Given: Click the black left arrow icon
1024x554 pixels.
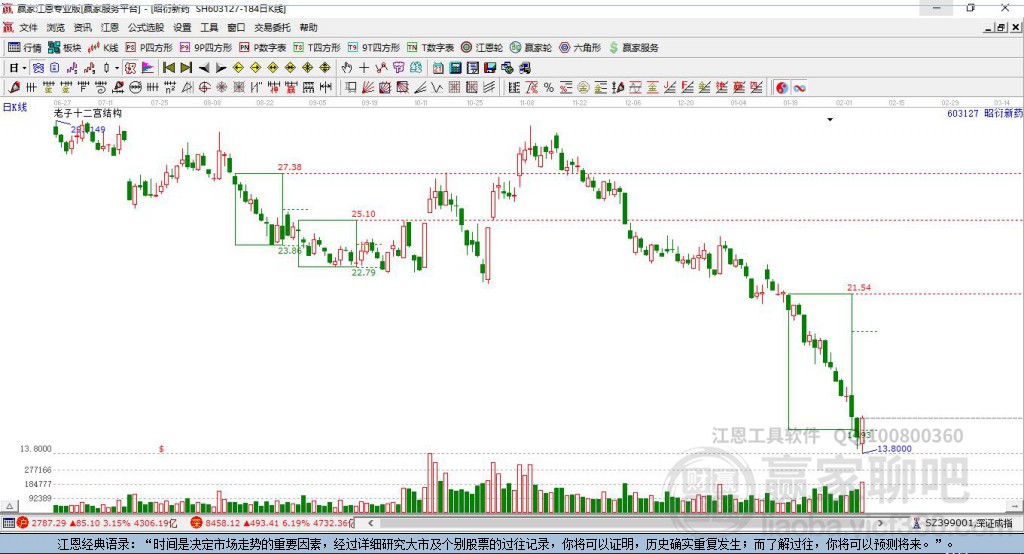Looking at the screenshot, I should [x=204, y=68].
